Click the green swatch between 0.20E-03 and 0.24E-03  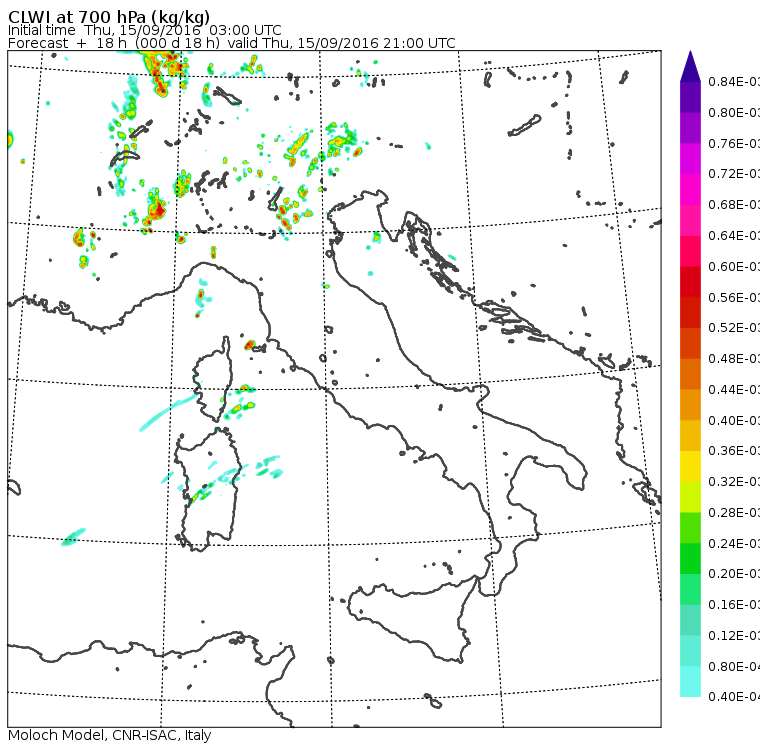click(690, 558)
